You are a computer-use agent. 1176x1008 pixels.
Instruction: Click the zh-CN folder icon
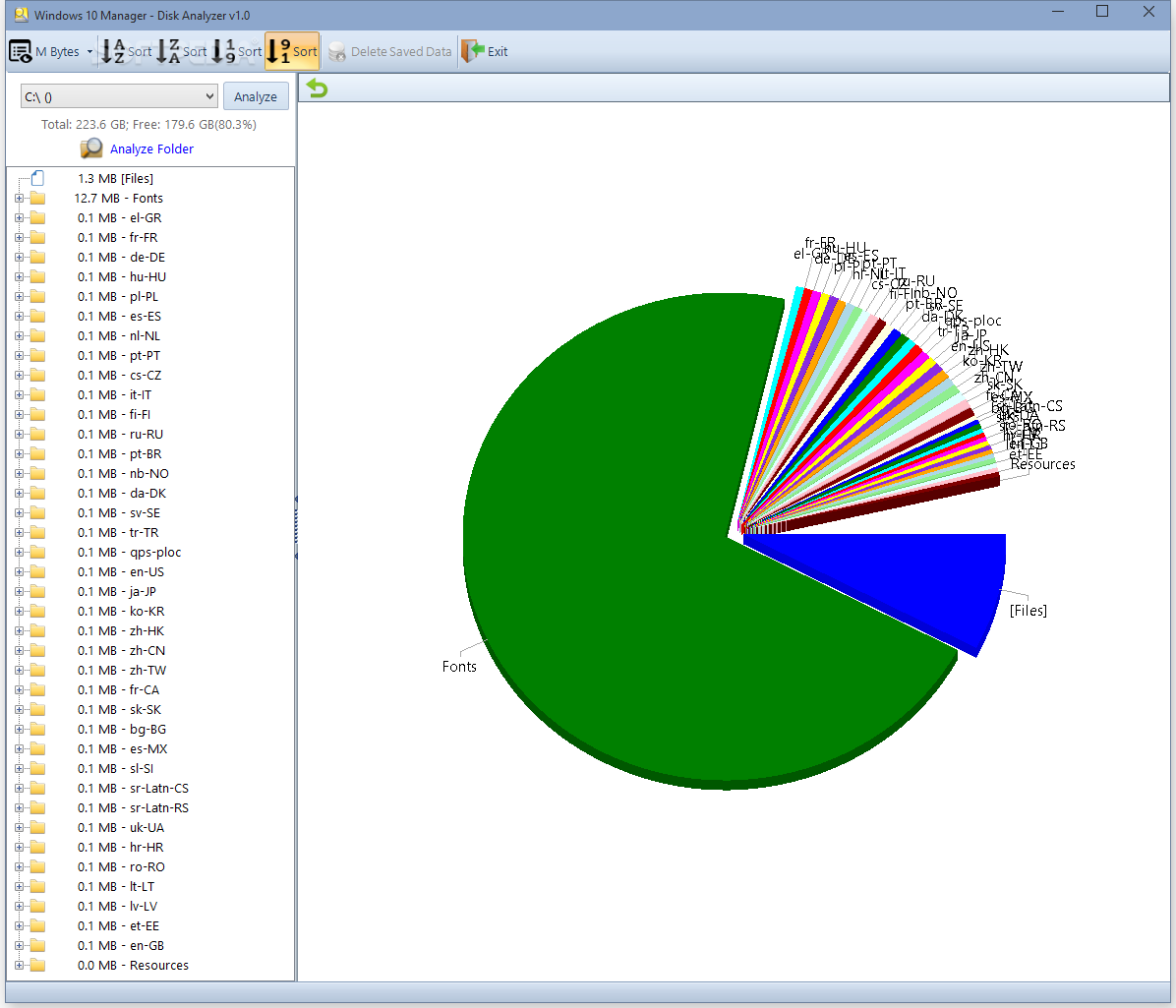tap(37, 650)
